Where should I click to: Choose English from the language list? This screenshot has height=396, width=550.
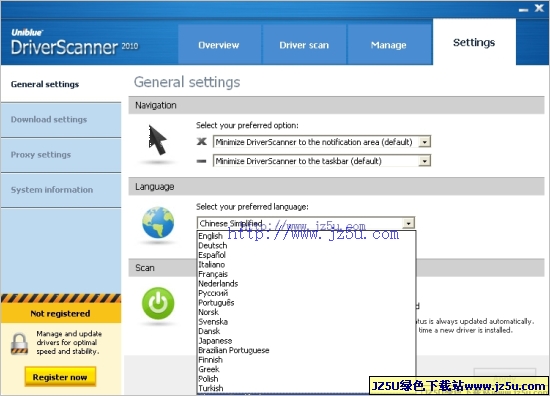[306, 236]
